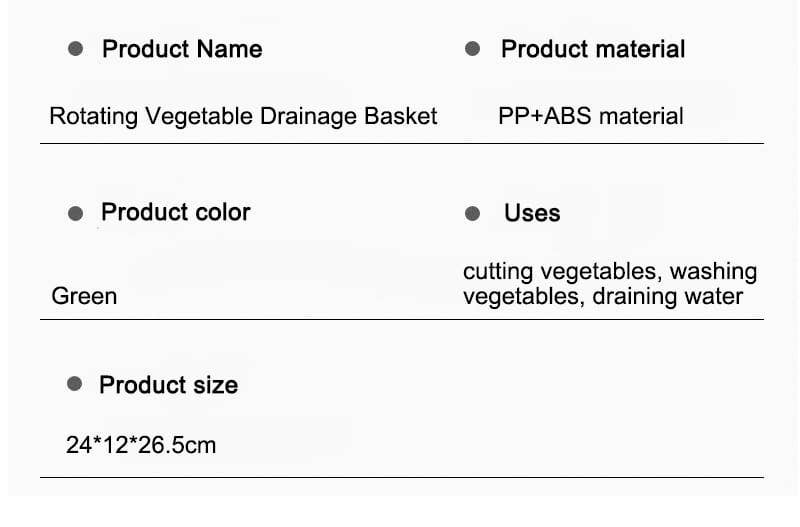Click the bullet beside Product color
Viewport: 800px width, 527px height.
75,213
